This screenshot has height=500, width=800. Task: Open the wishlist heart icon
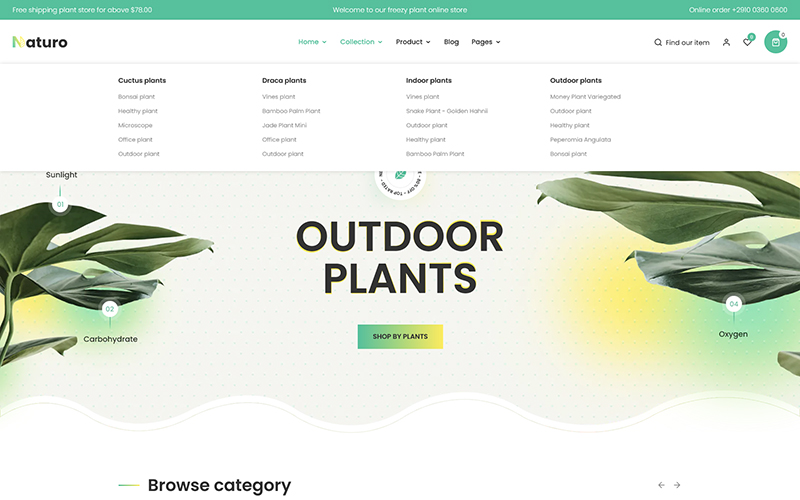point(747,42)
